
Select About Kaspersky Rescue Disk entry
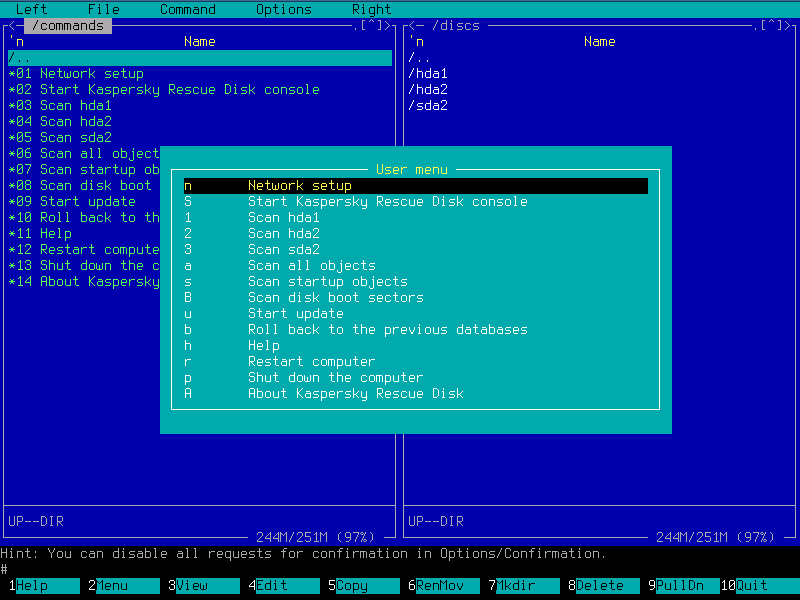click(x=416, y=393)
